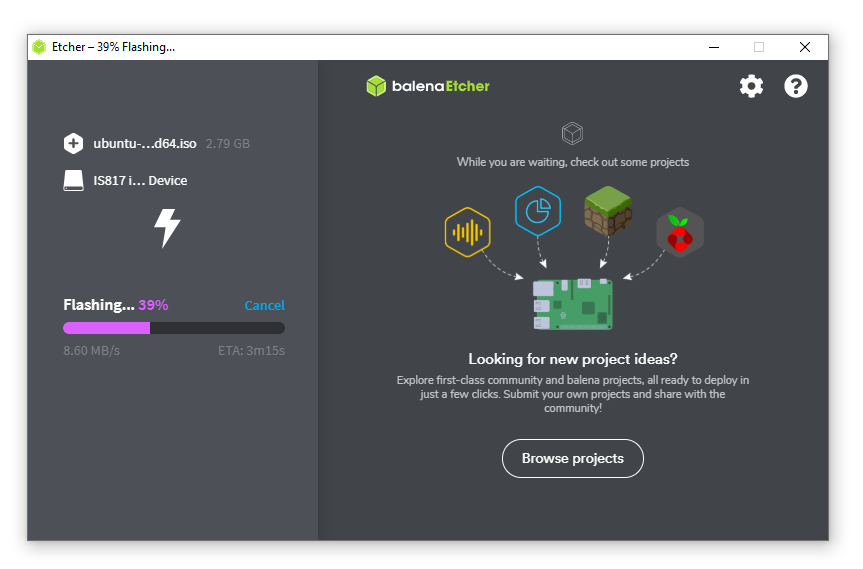Viewport: 863px width, 569px height.
Task: Click the ETA: 3m15s text
Action: [x=252, y=351]
